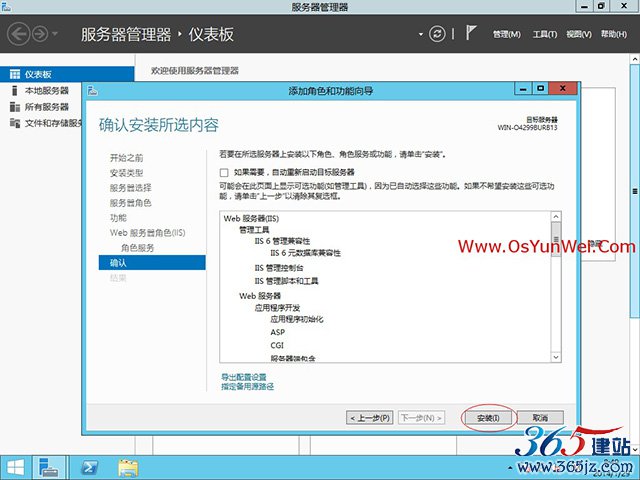This screenshot has height=480, width=640.
Task: Maximize the add roles wizard window
Action: tap(540, 89)
